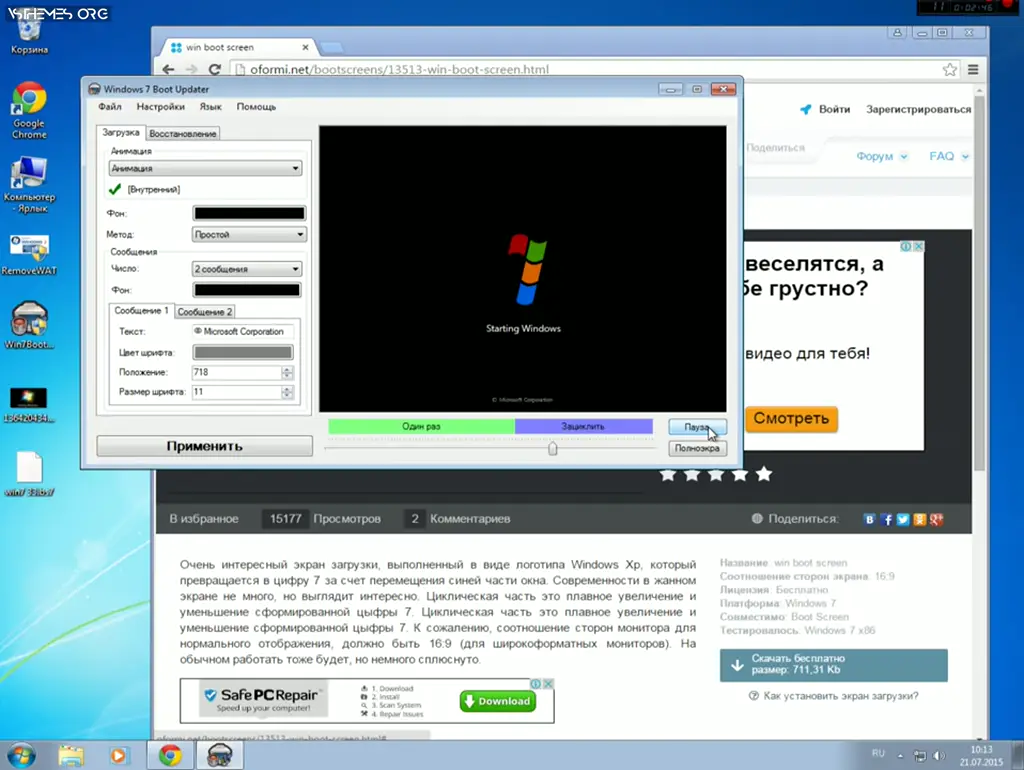
Task: Click the bookmark star in the address bar
Action: (949, 69)
